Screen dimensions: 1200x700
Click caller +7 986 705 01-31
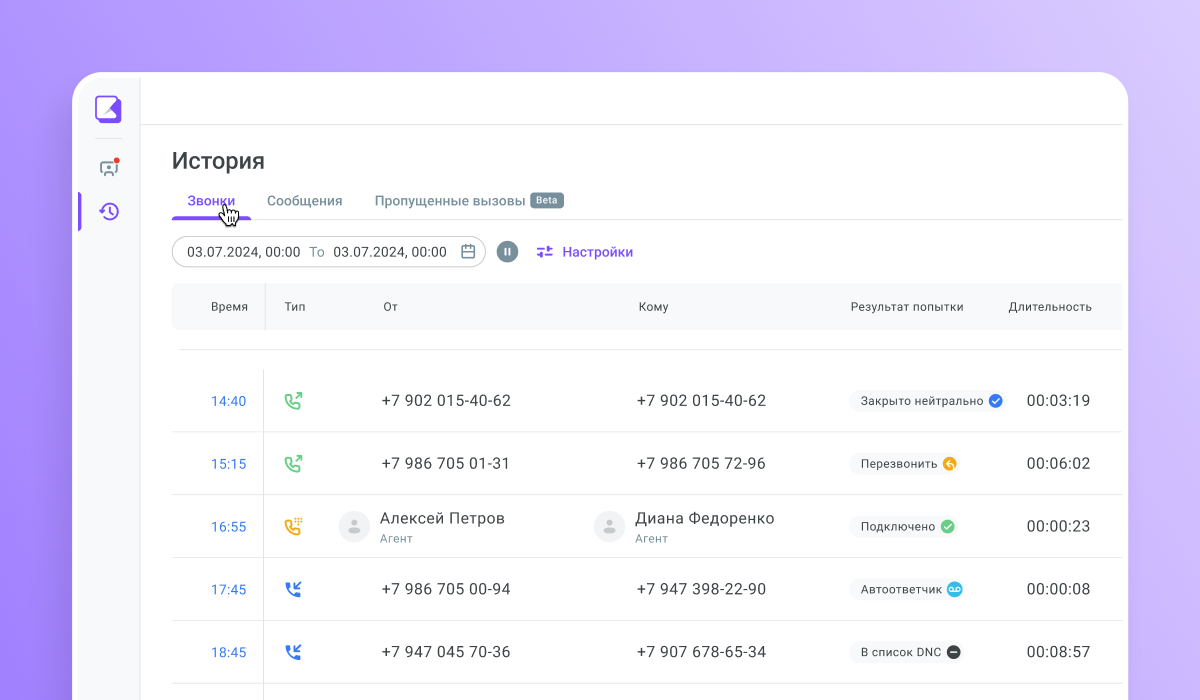coord(446,464)
